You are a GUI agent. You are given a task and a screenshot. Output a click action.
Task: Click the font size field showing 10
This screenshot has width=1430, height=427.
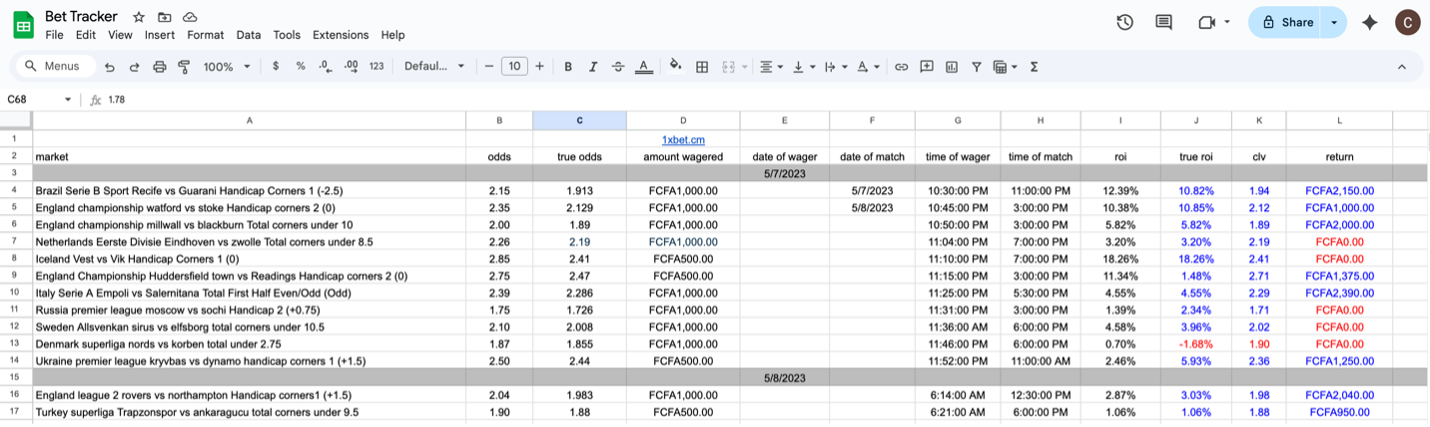(514, 67)
